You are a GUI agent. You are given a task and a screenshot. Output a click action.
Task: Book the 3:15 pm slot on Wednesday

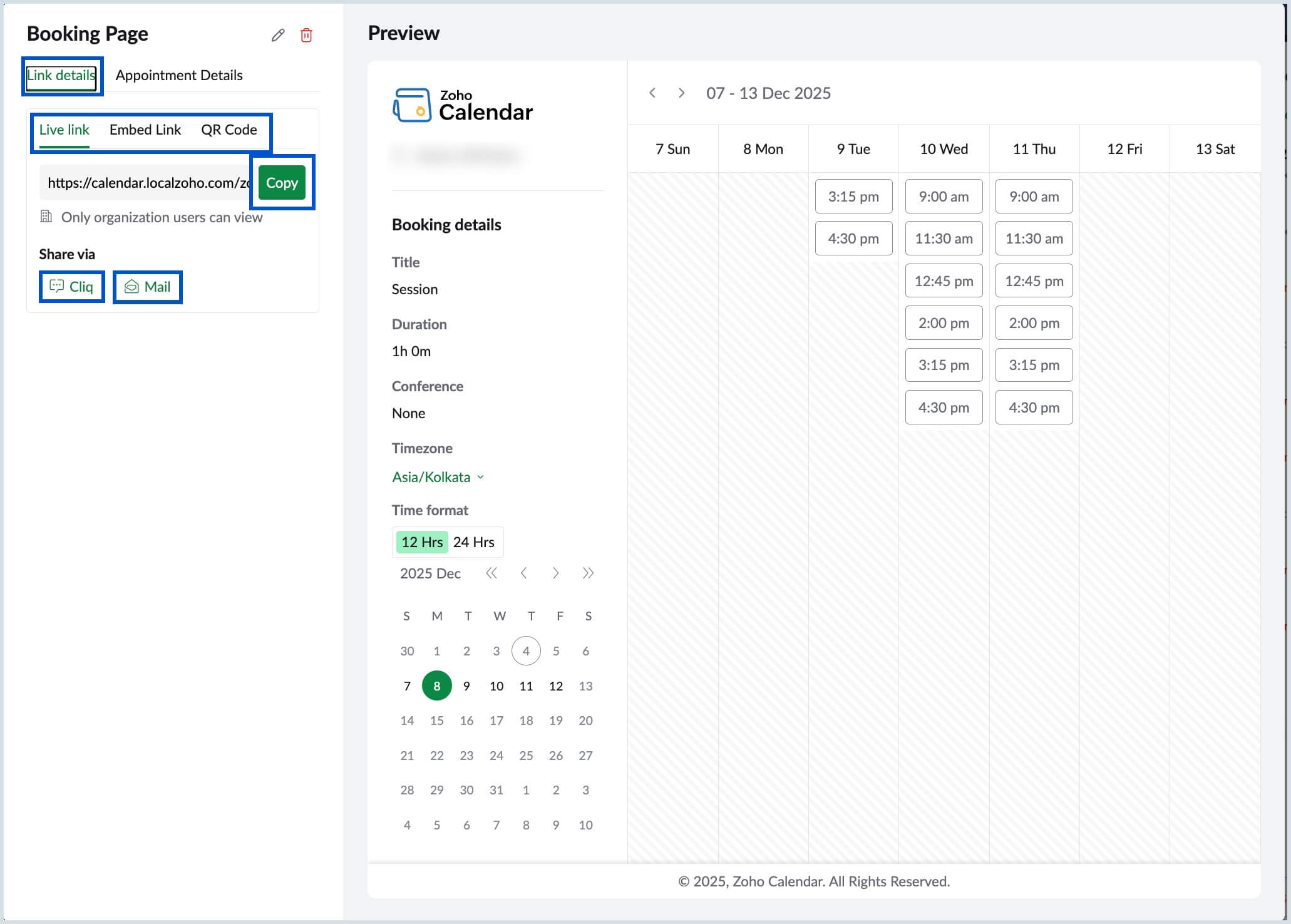click(944, 365)
